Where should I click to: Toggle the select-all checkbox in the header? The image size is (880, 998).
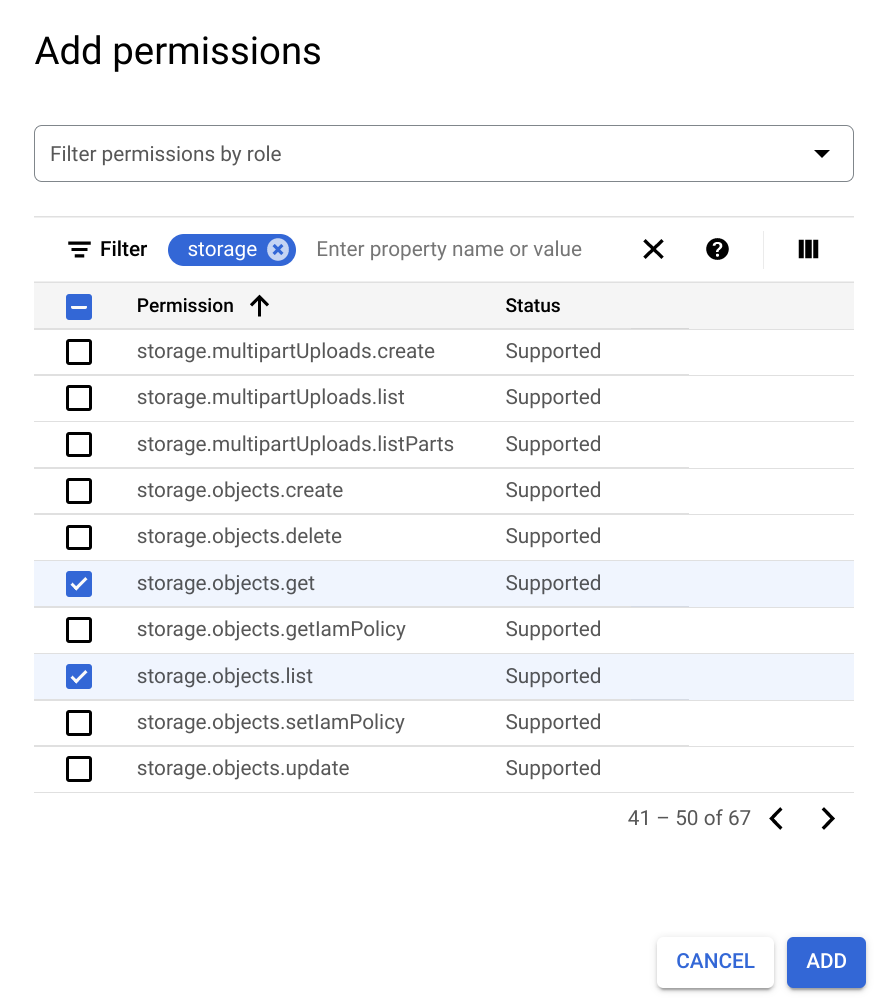(x=79, y=306)
